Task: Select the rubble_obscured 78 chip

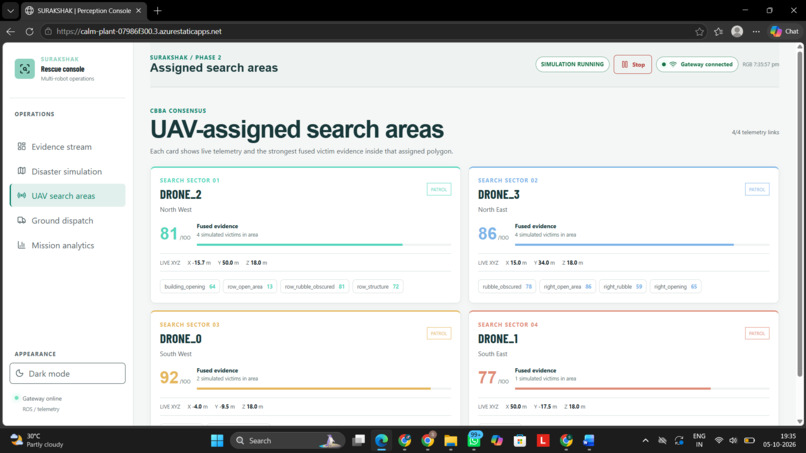Action: pos(507,286)
